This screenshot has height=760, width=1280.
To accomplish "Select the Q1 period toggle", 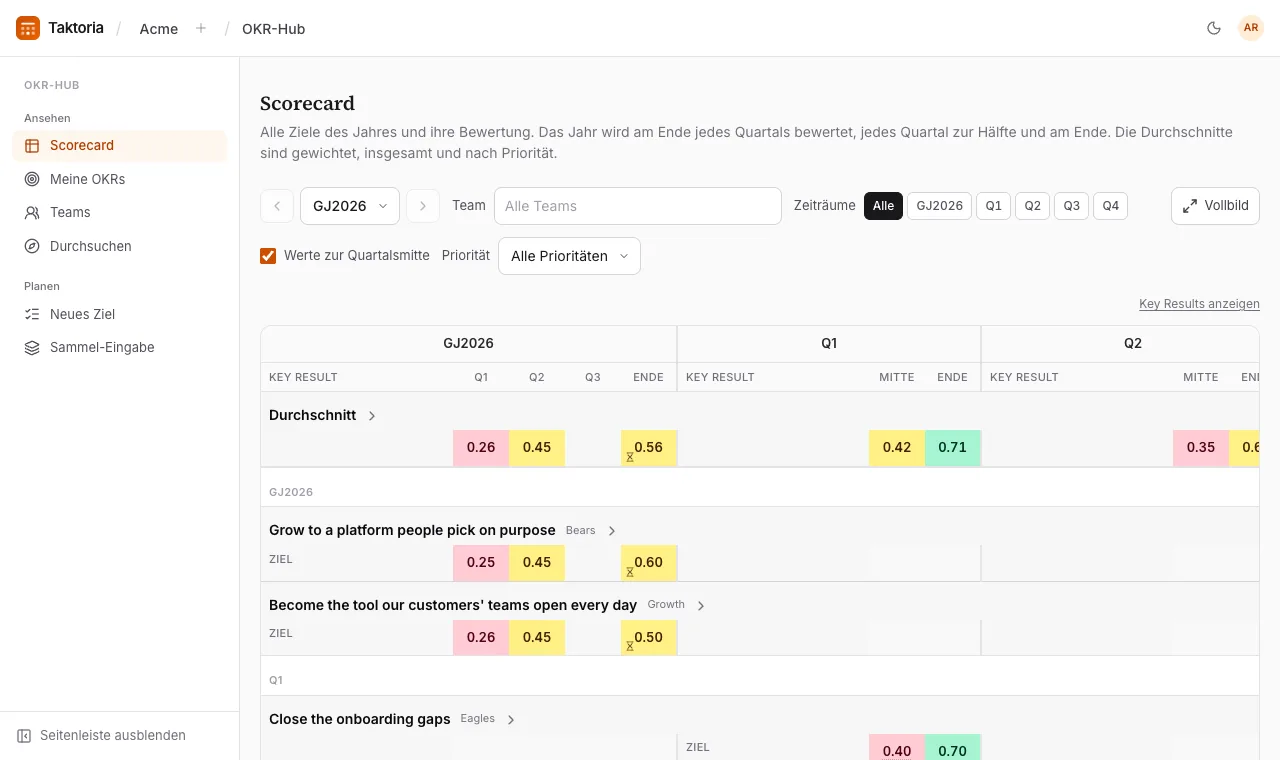I will click(x=993, y=206).
